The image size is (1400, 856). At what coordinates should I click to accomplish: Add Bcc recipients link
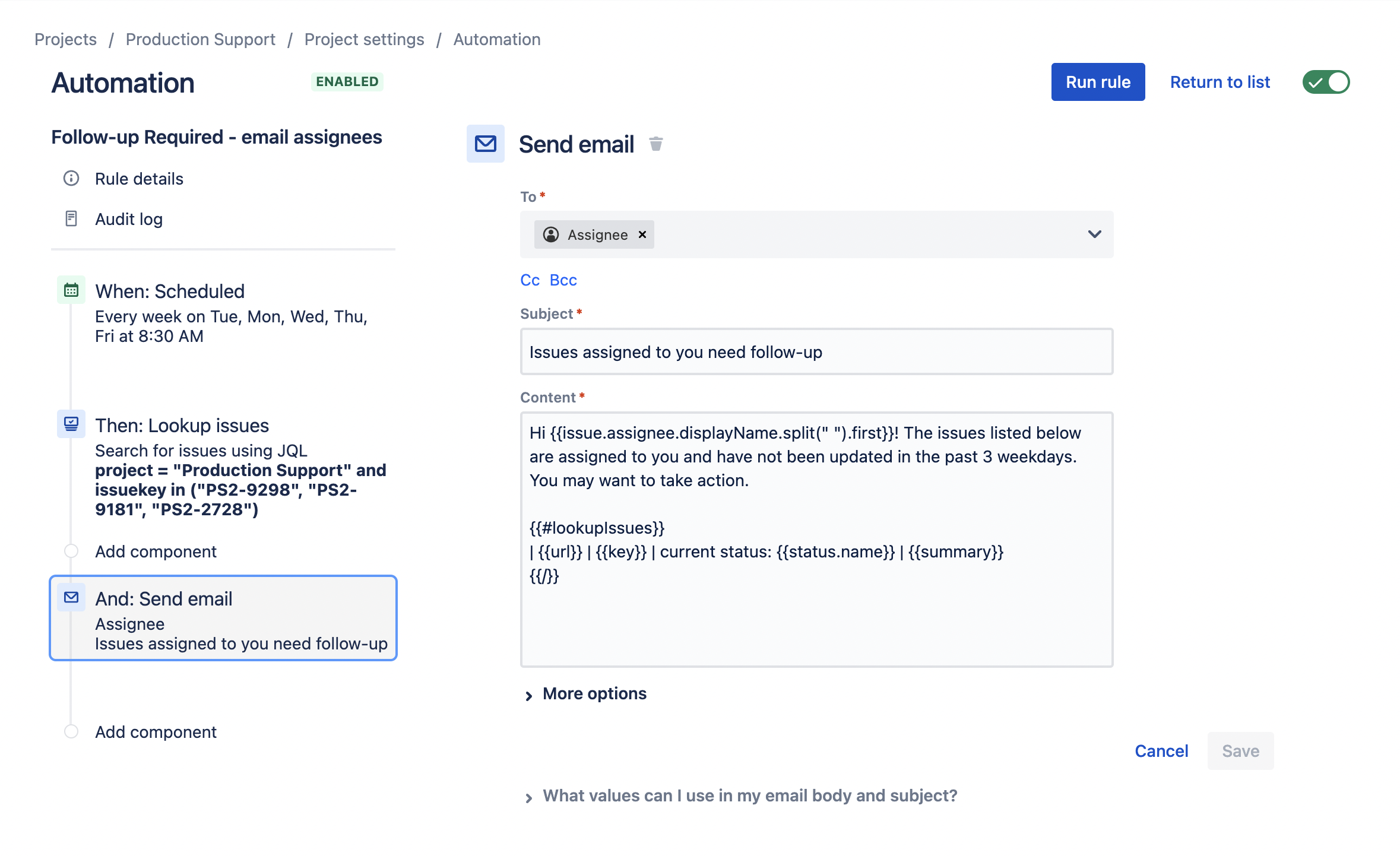tap(563, 280)
